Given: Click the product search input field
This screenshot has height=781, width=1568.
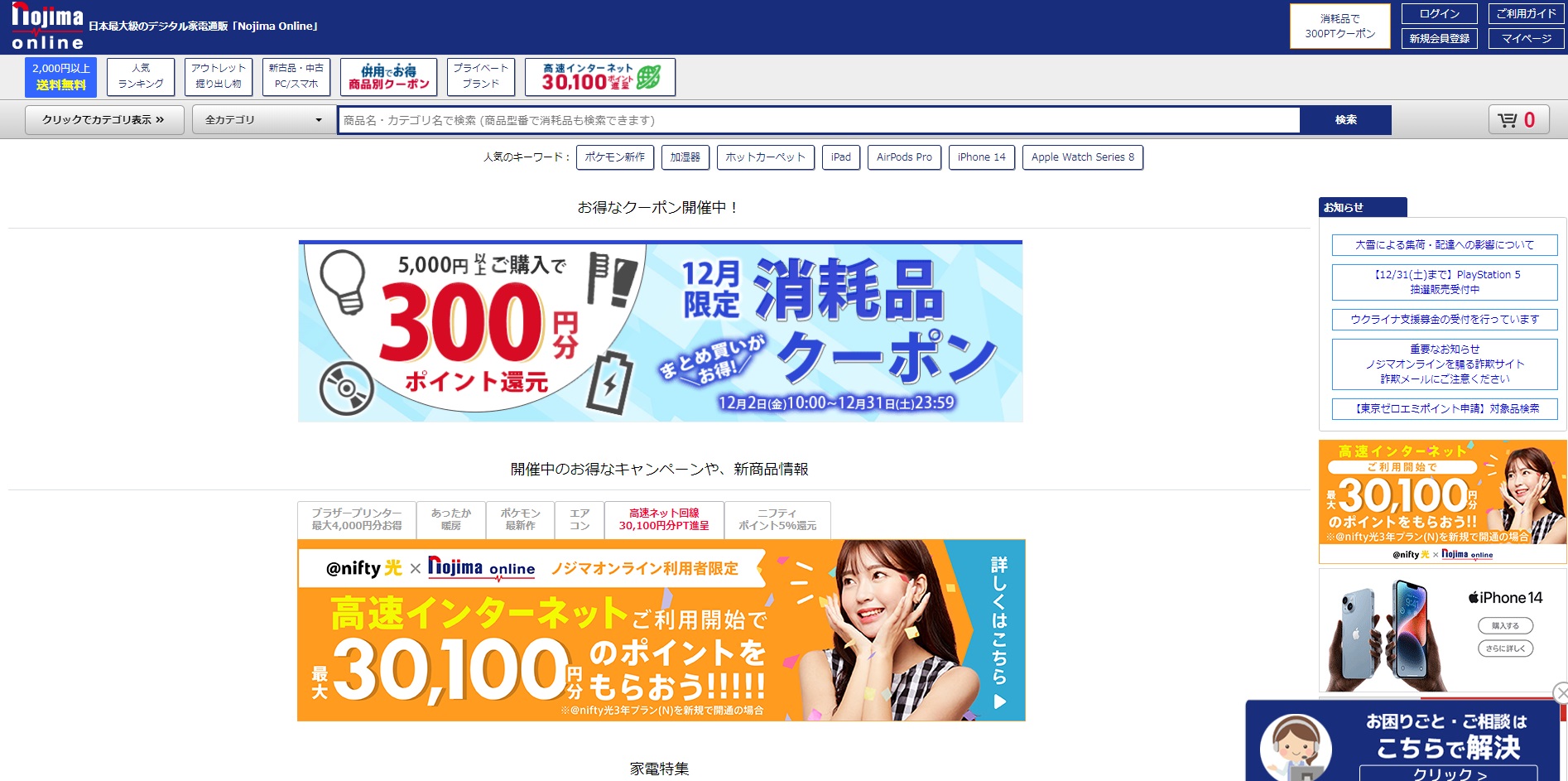Looking at the screenshot, I should [820, 120].
